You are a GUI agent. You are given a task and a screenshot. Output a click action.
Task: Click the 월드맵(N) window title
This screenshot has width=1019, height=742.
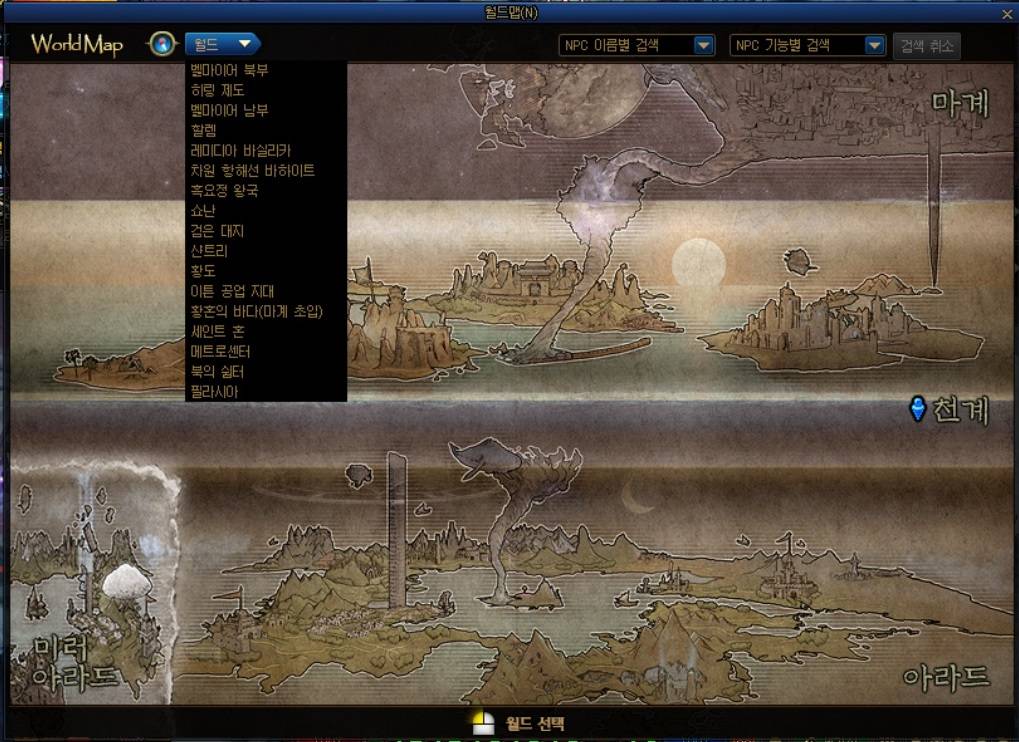(x=511, y=12)
